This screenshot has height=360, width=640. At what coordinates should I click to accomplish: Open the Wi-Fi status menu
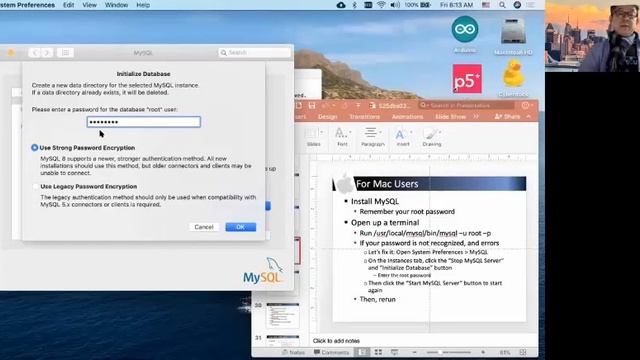click(x=381, y=5)
